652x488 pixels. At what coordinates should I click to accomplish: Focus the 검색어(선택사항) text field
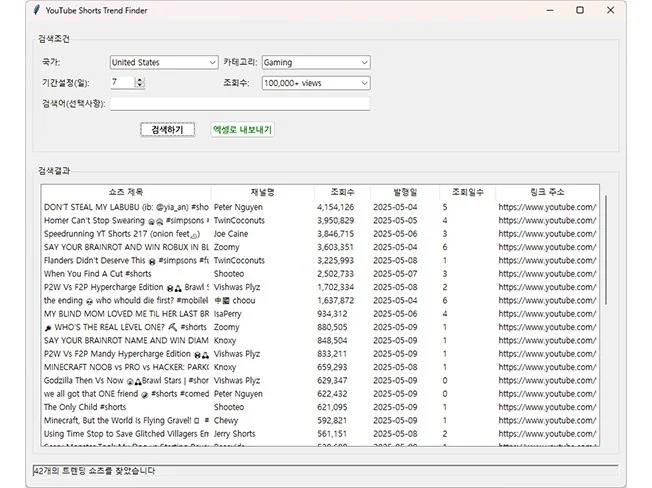[x=239, y=103]
